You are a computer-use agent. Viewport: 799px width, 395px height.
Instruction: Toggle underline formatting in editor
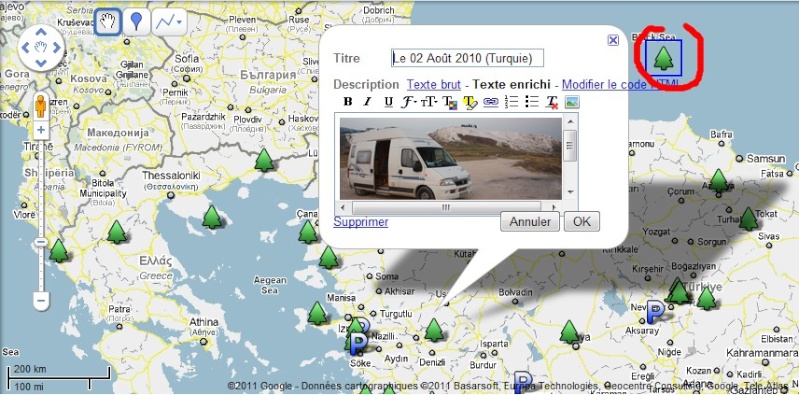click(x=388, y=102)
